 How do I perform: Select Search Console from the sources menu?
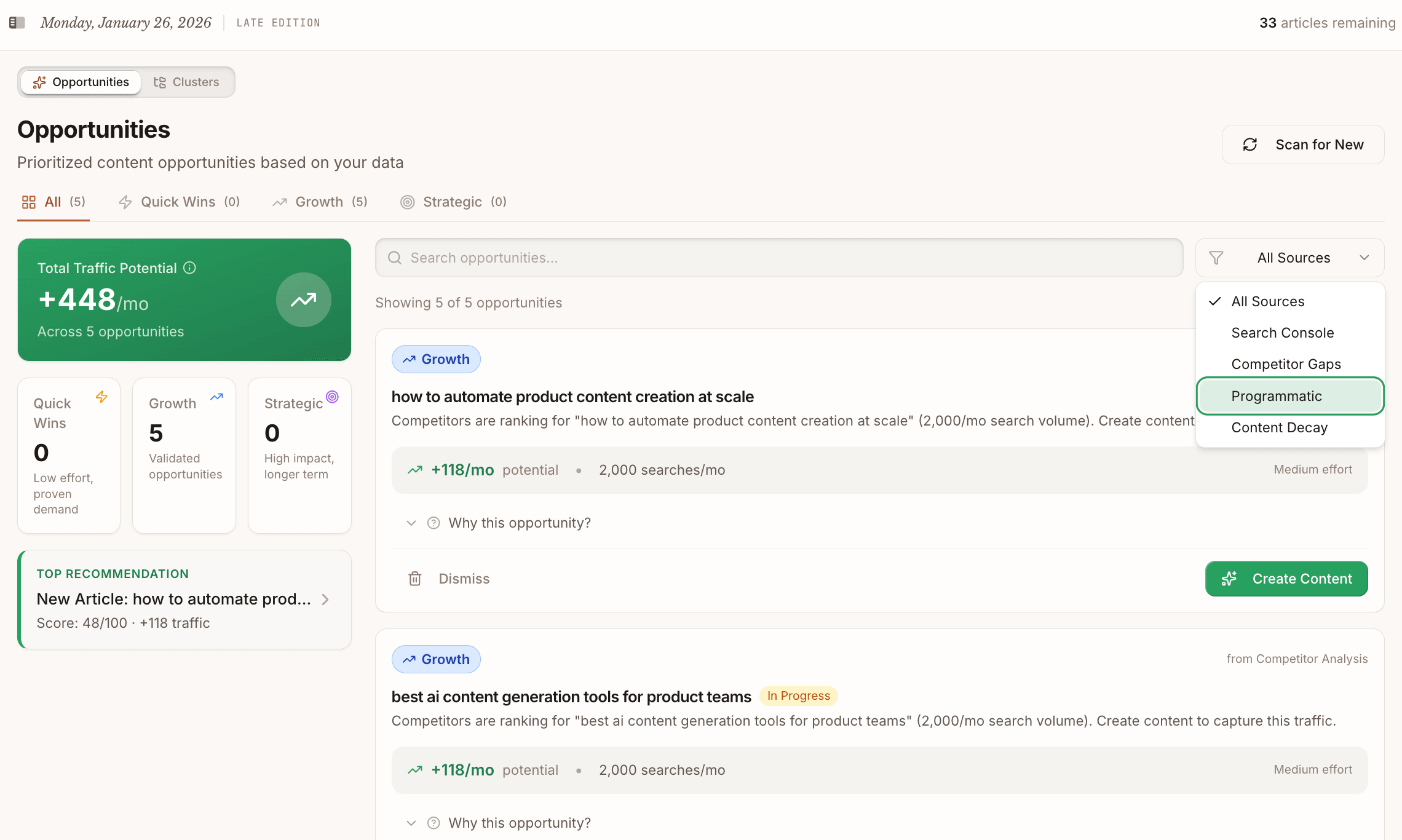coord(1282,333)
